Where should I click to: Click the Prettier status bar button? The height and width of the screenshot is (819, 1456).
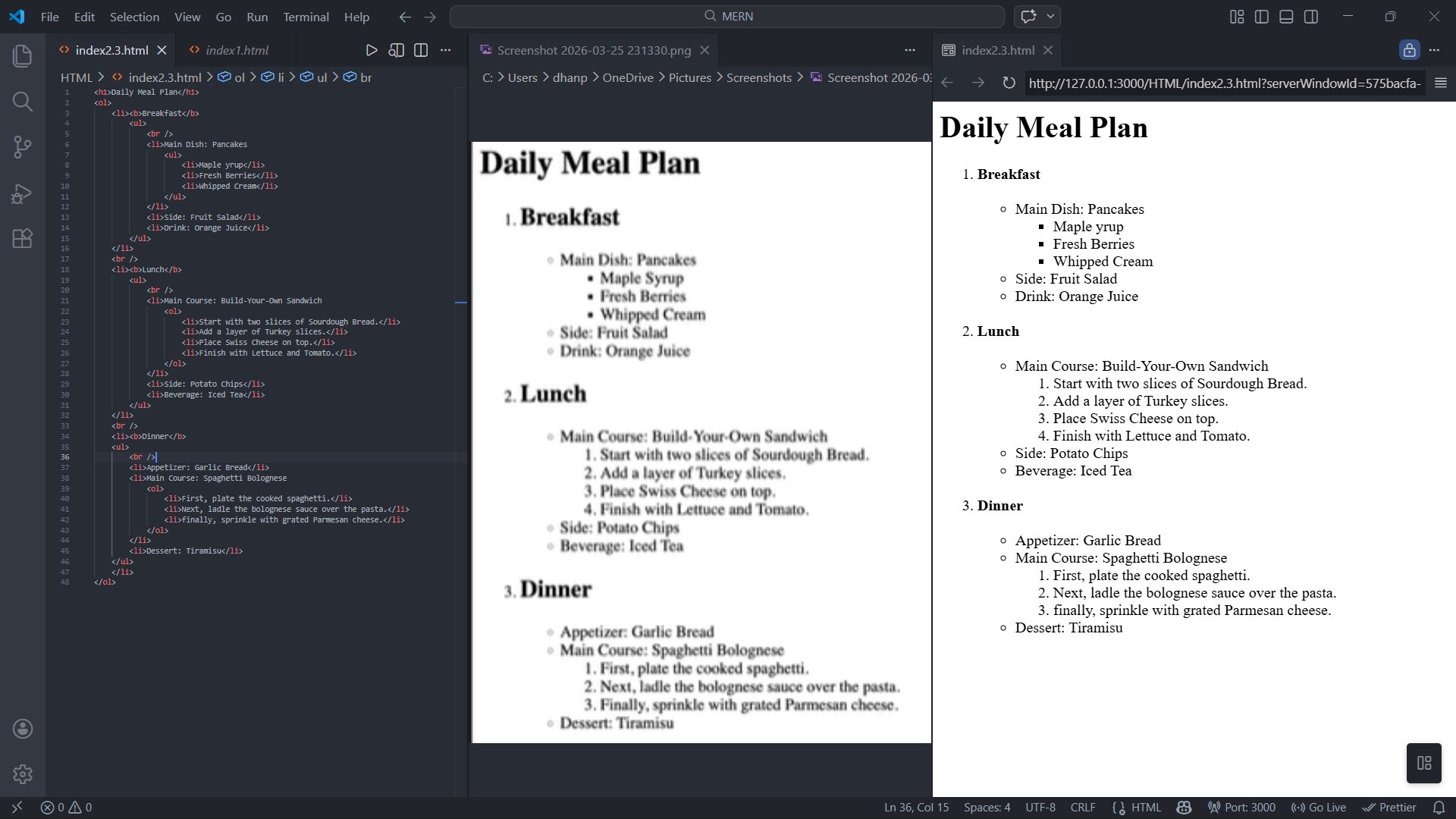(1389, 807)
